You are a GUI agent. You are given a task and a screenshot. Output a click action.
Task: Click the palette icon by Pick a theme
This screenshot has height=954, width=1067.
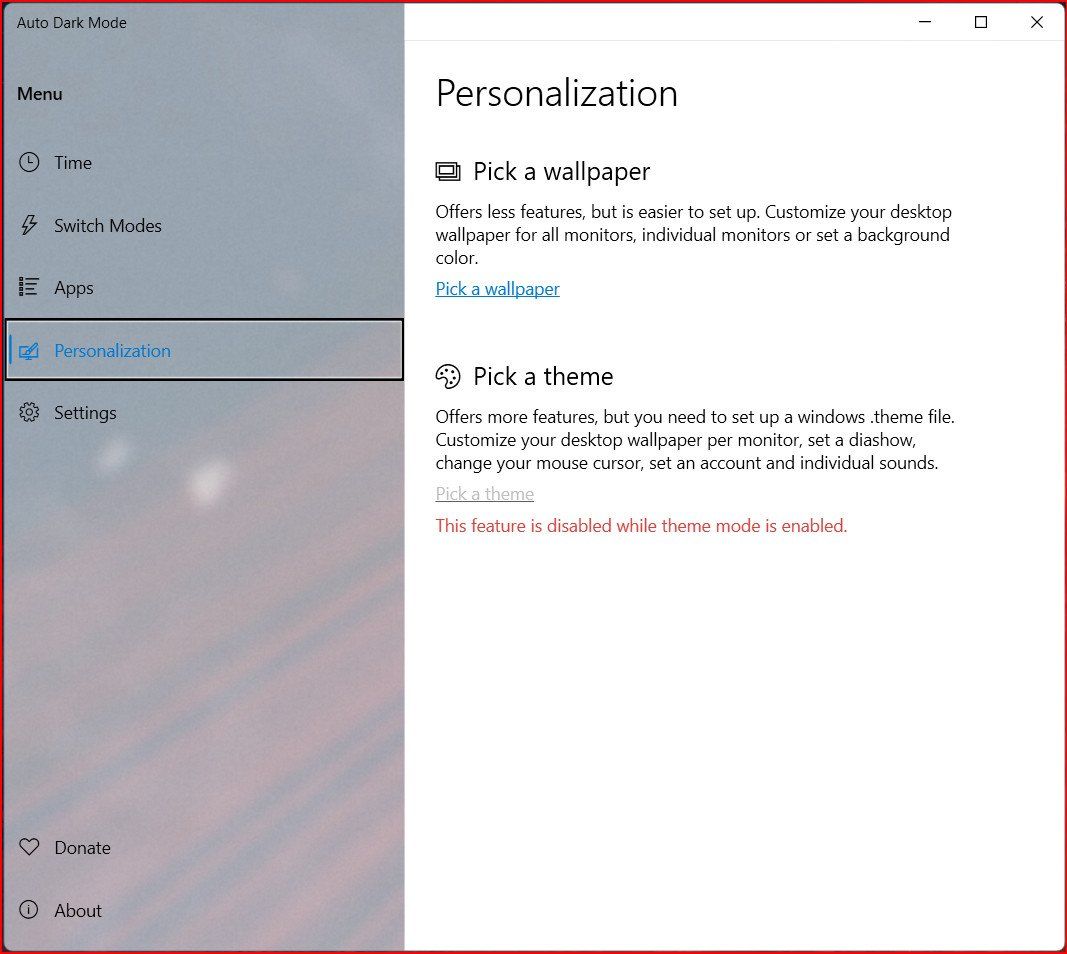point(448,376)
